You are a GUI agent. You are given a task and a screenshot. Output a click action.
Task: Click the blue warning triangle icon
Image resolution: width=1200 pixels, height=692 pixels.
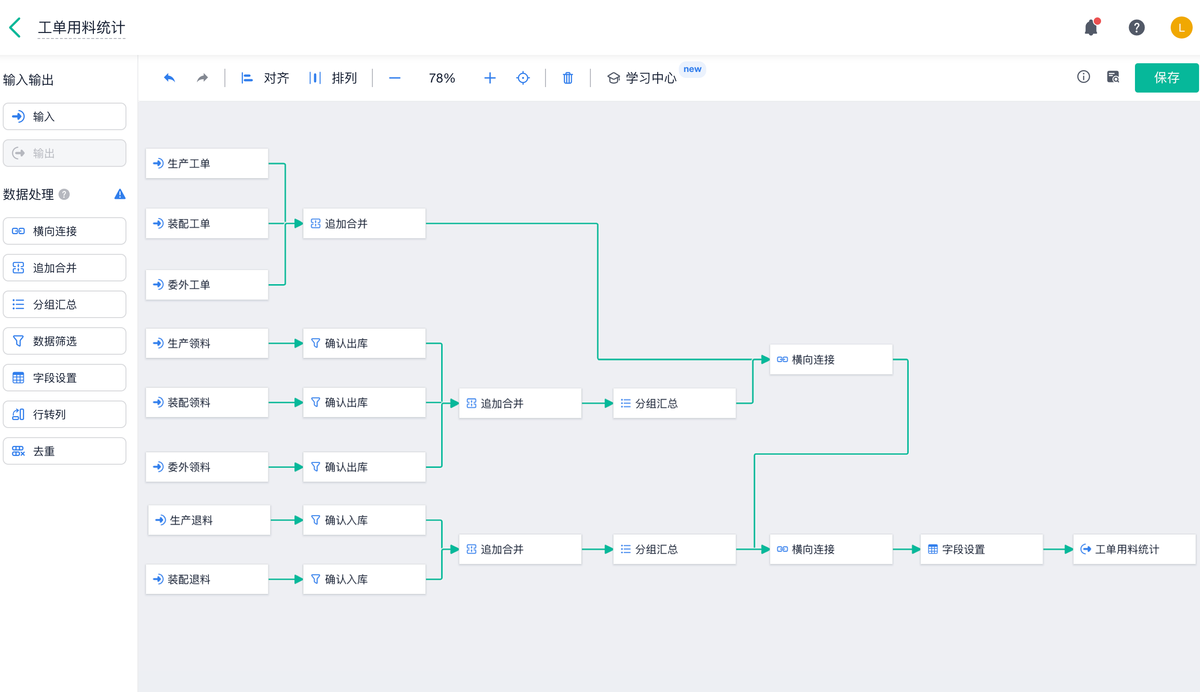point(120,194)
